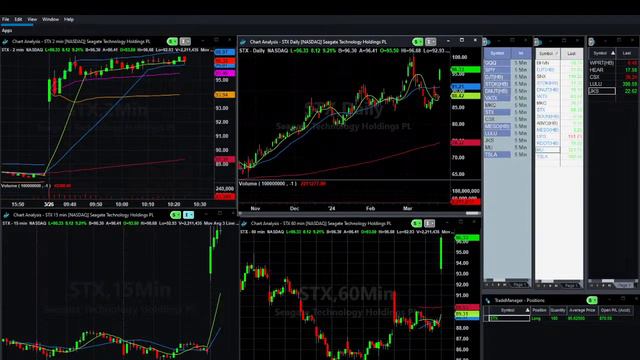
Task: Toggle the green link pill in TradeManager Positions
Action: [592, 300]
